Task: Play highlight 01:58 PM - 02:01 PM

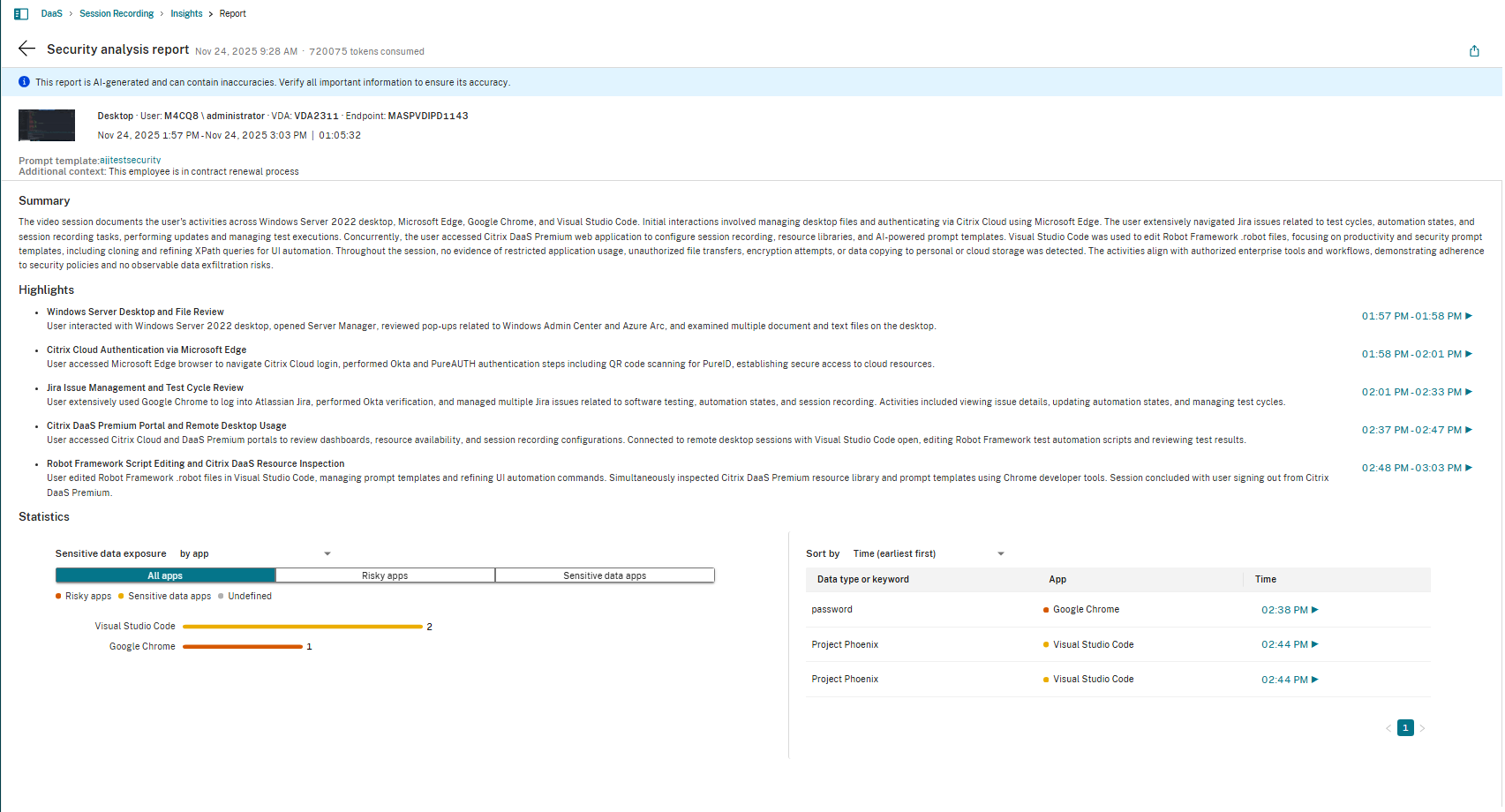Action: 1417,354
